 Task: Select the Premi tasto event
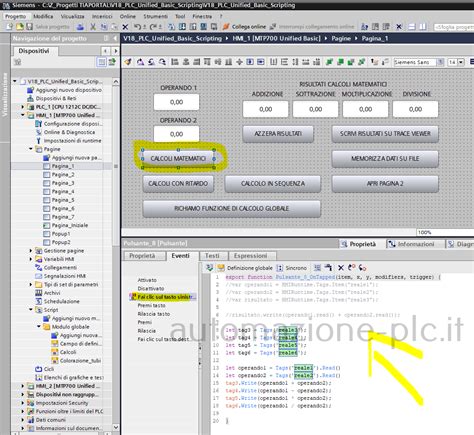pyautogui.click(x=151, y=305)
